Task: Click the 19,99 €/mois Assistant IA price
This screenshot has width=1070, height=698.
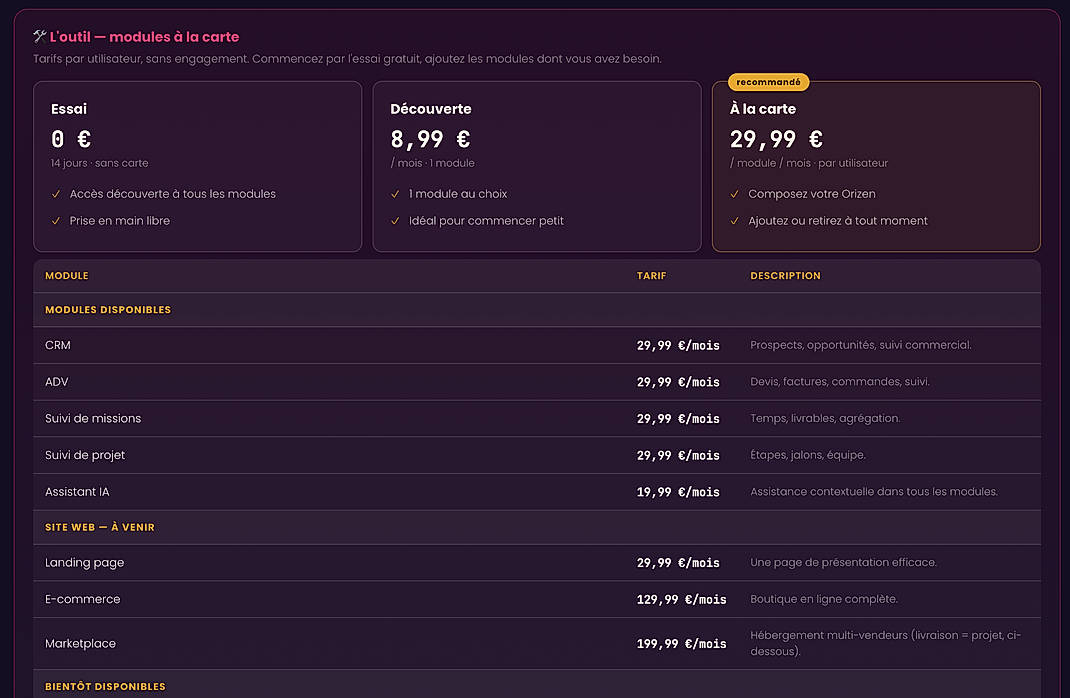Action: (x=678, y=492)
